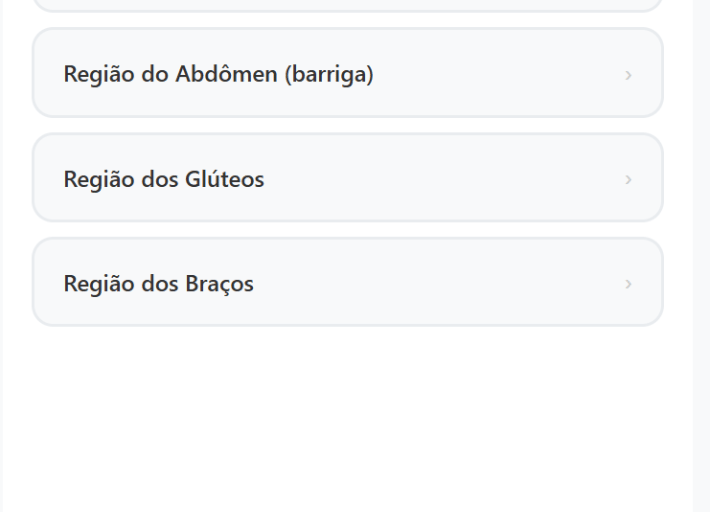
Task: Expand the Região dos Braços section
Action: (347, 283)
